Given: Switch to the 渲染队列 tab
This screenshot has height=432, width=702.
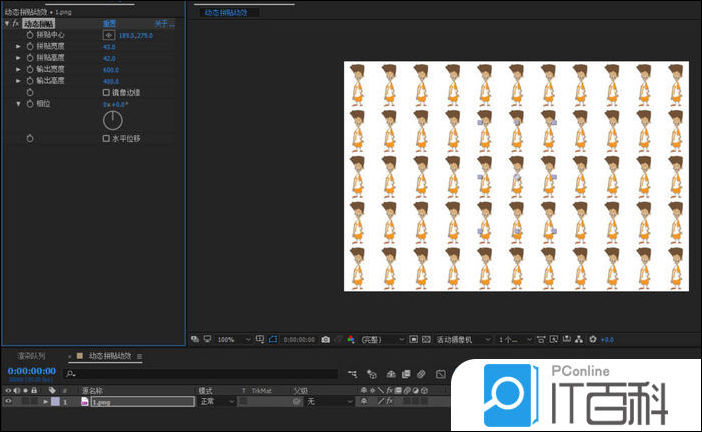Looking at the screenshot, I should point(30,355).
